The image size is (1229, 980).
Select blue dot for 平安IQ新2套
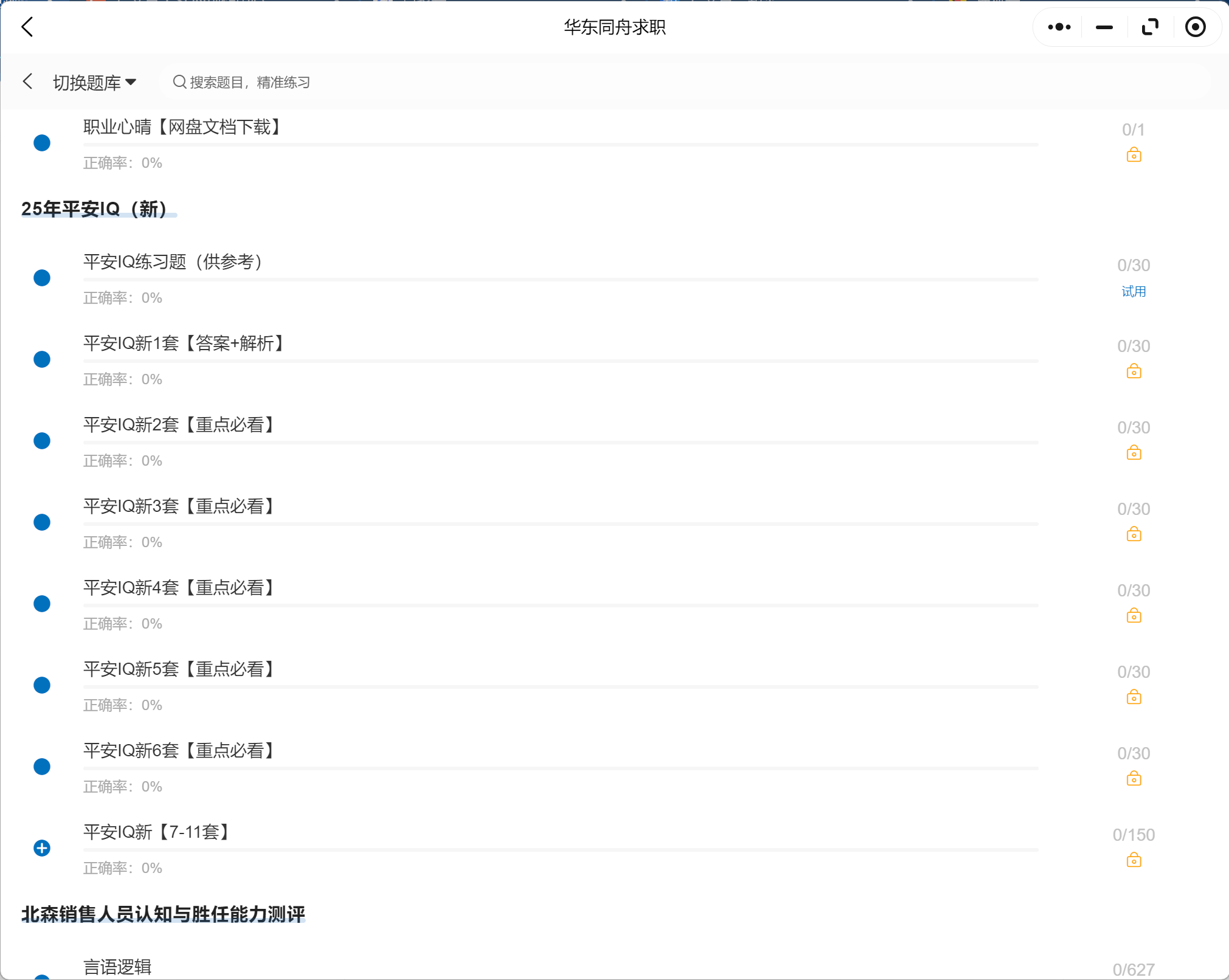42,441
